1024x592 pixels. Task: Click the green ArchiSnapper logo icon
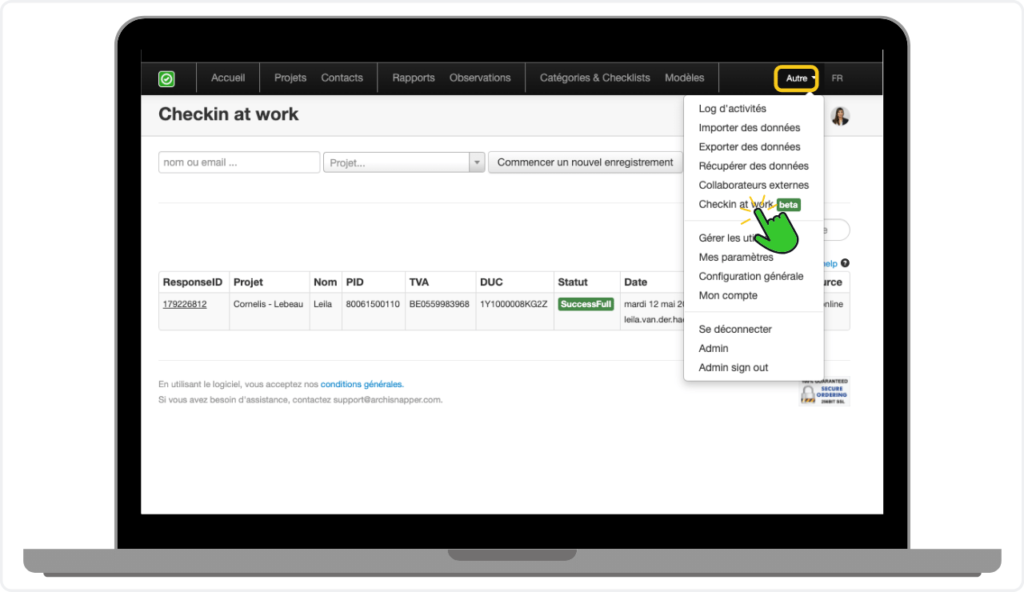pyautogui.click(x=167, y=79)
